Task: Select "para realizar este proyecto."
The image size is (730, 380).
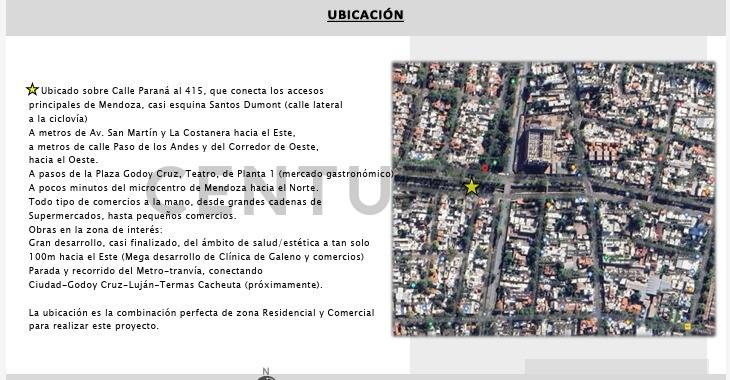Action: (x=94, y=326)
